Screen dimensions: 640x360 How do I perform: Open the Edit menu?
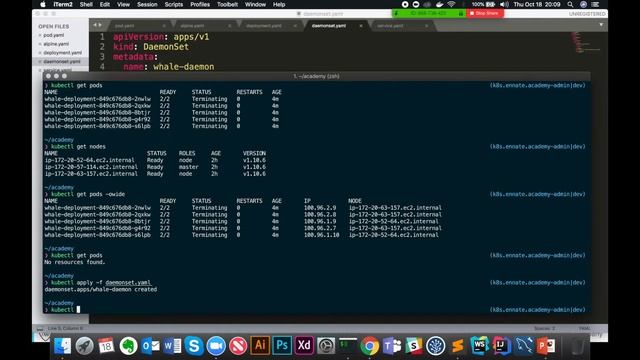click(x=105, y=4)
